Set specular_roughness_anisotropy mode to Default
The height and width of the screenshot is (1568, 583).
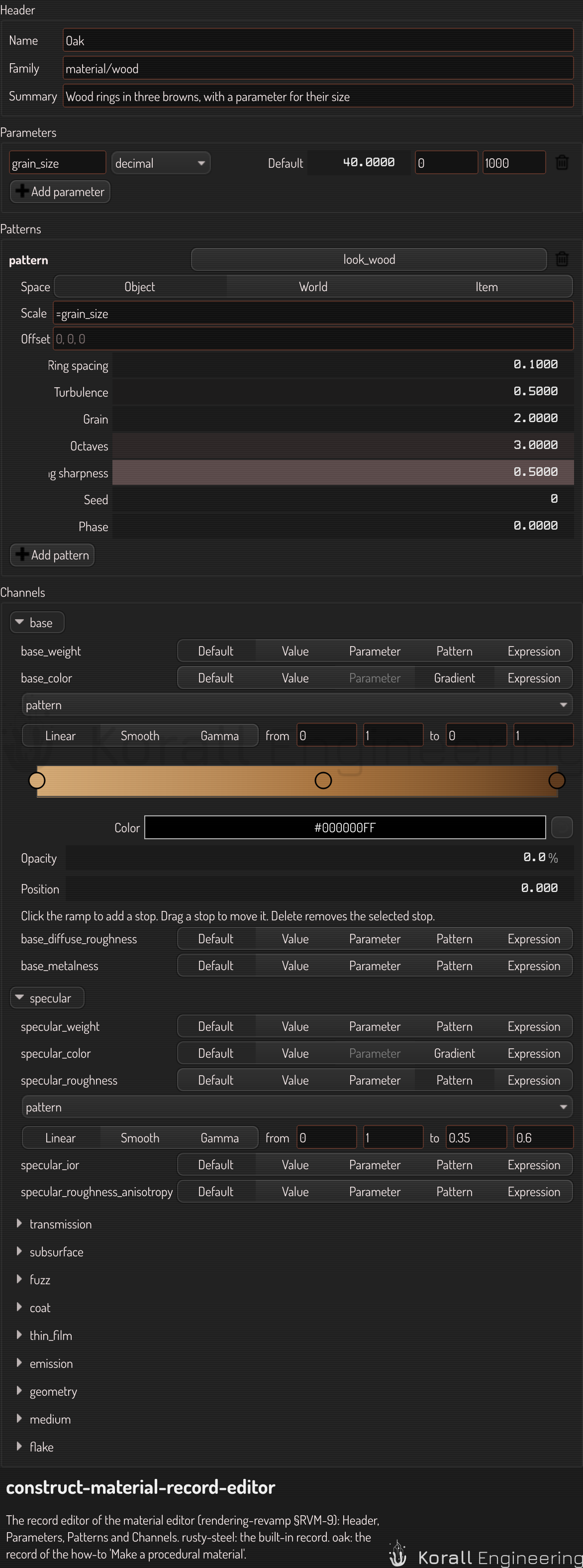(x=215, y=1192)
